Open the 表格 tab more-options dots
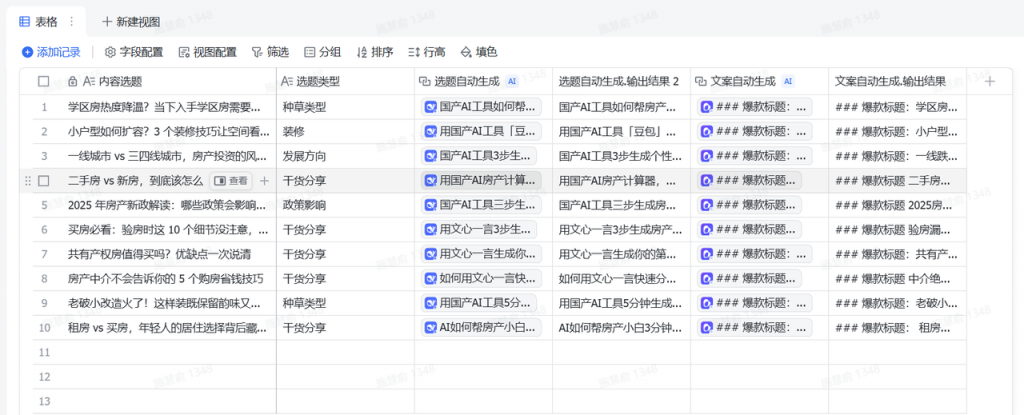Screen dimensions: 1024x415 point(72,22)
